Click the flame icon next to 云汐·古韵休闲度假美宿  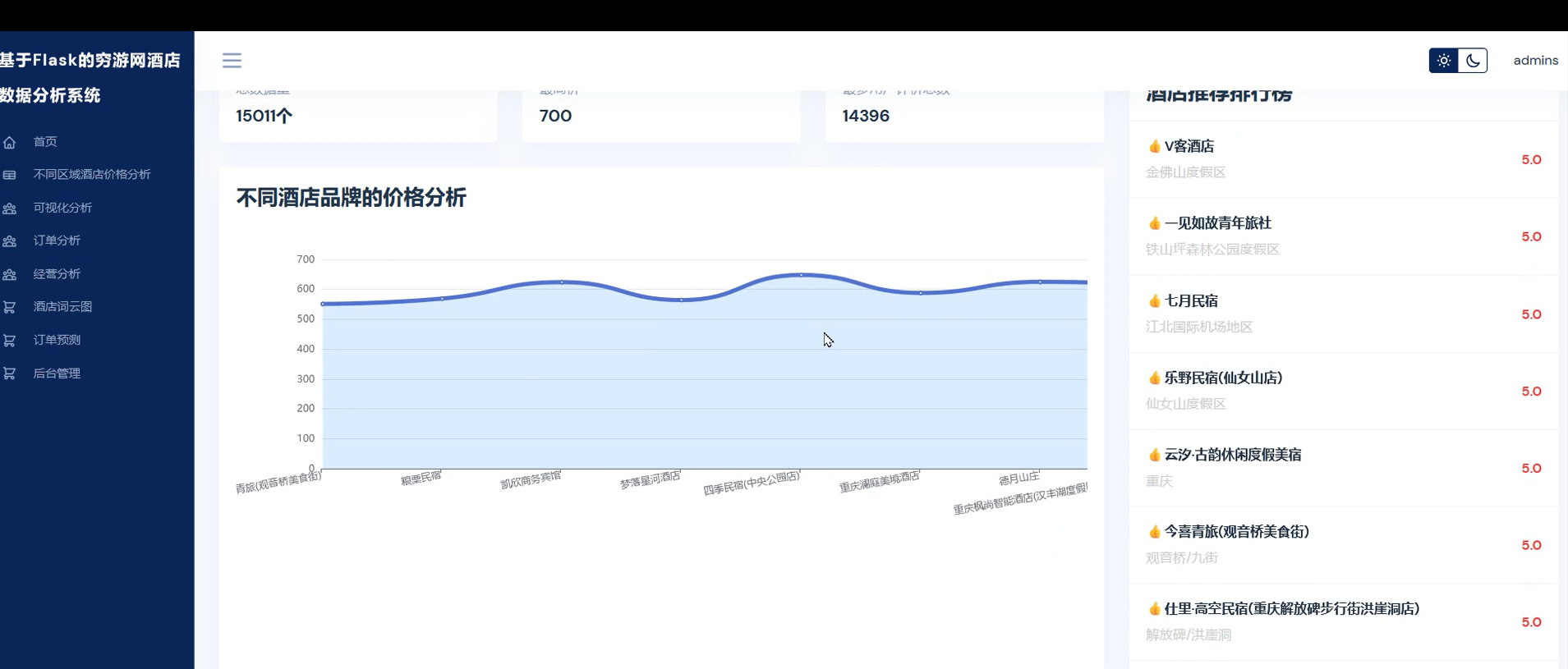(1154, 455)
